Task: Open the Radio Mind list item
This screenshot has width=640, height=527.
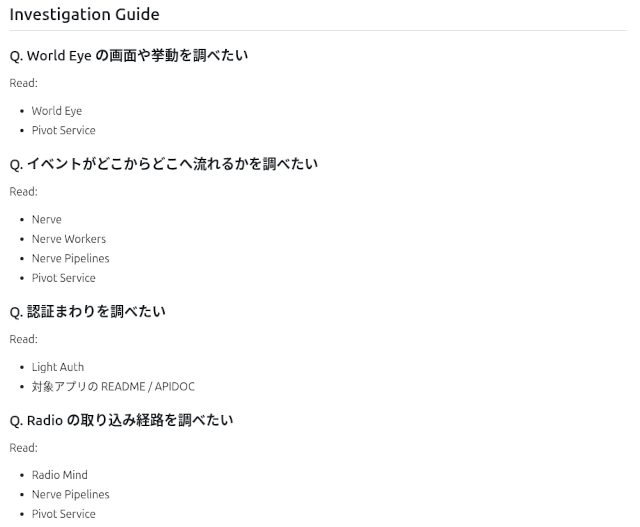Action: pyautogui.click(x=59, y=475)
